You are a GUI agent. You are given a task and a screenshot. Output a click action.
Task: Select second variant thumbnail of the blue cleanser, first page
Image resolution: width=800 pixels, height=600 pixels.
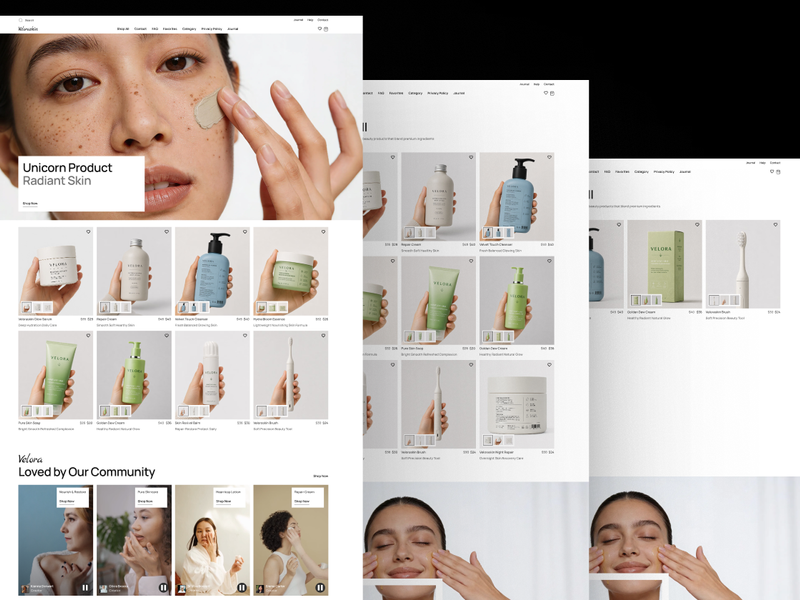[x=193, y=308]
